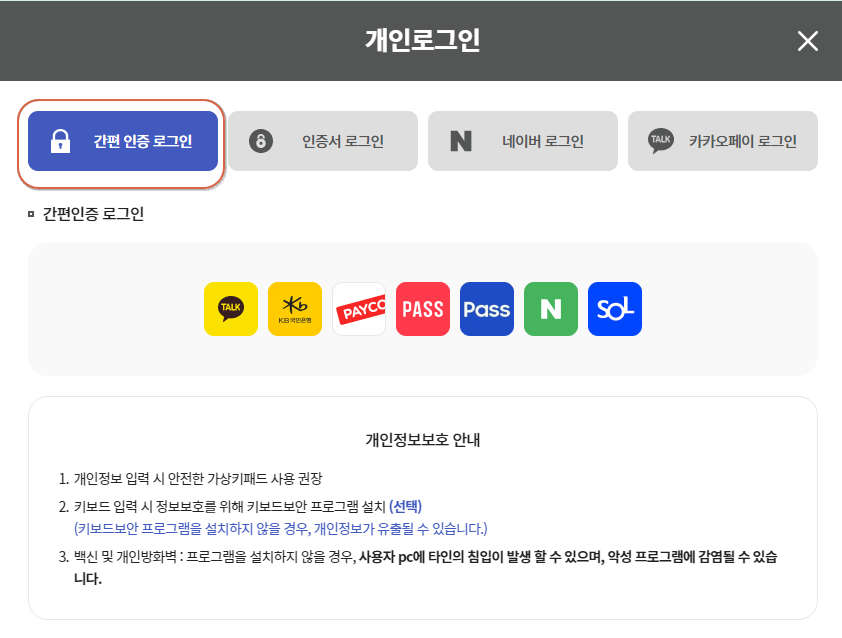Viewport: 842px width, 638px height.
Task: Open the 인증서 로그인 tab
Action: pyautogui.click(x=323, y=141)
